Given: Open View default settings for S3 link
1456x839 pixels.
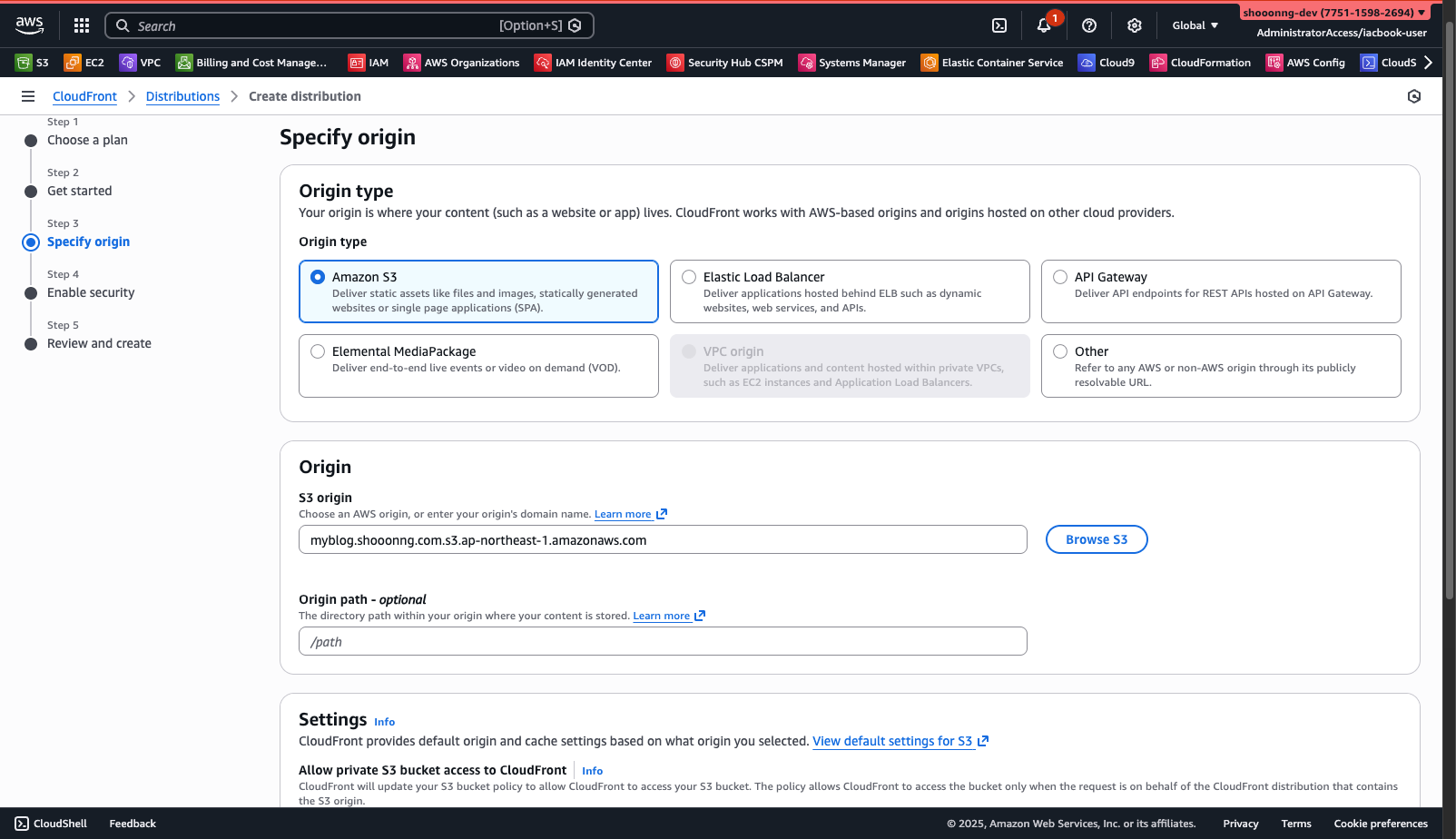Looking at the screenshot, I should click(x=900, y=741).
